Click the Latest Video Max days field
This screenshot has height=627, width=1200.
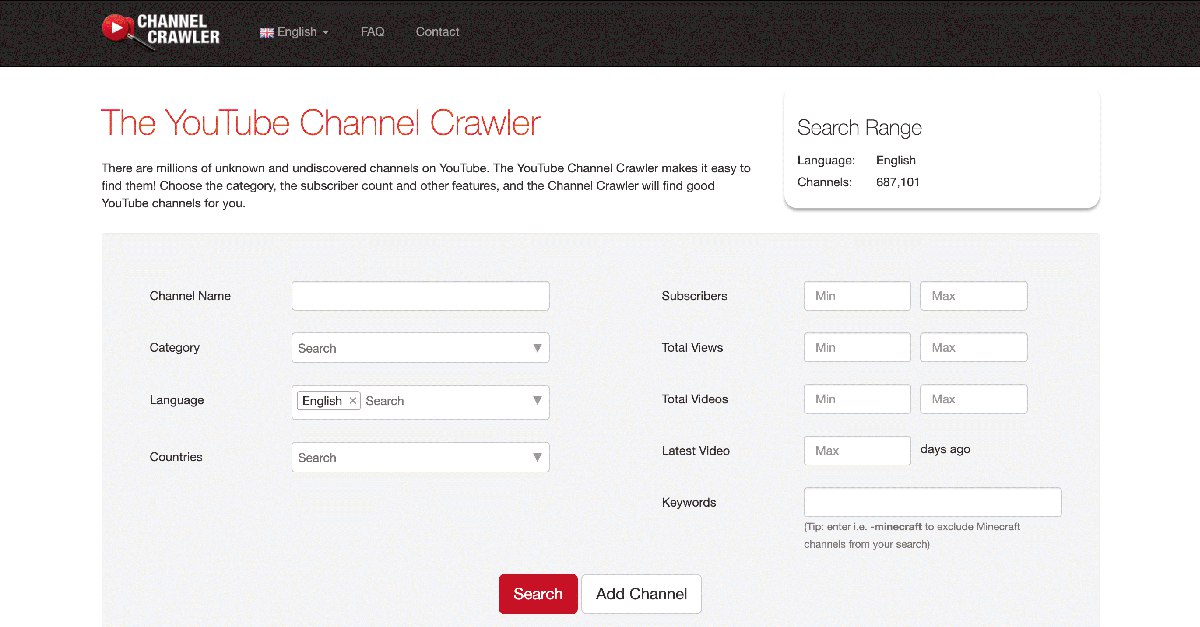(857, 451)
